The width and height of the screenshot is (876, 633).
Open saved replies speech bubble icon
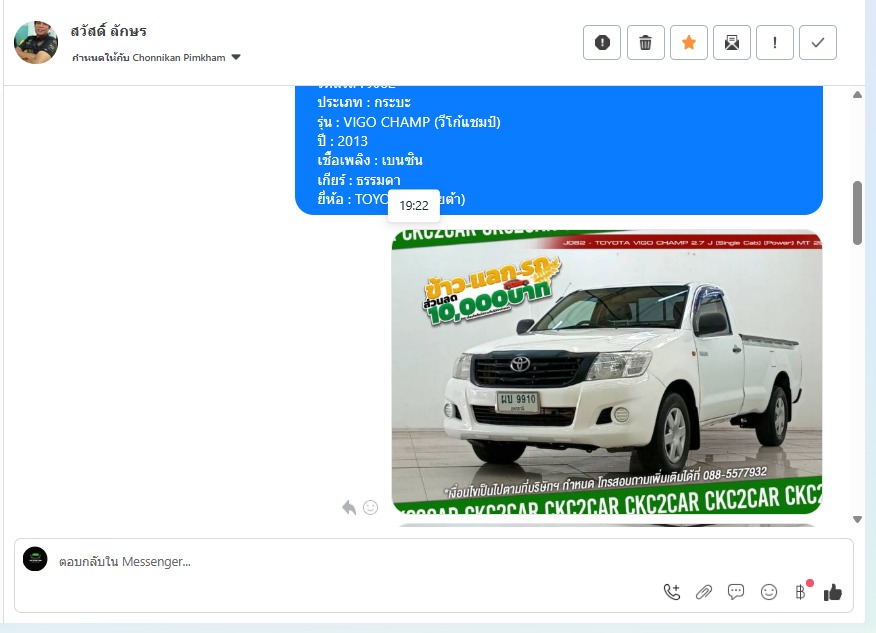[736, 592]
